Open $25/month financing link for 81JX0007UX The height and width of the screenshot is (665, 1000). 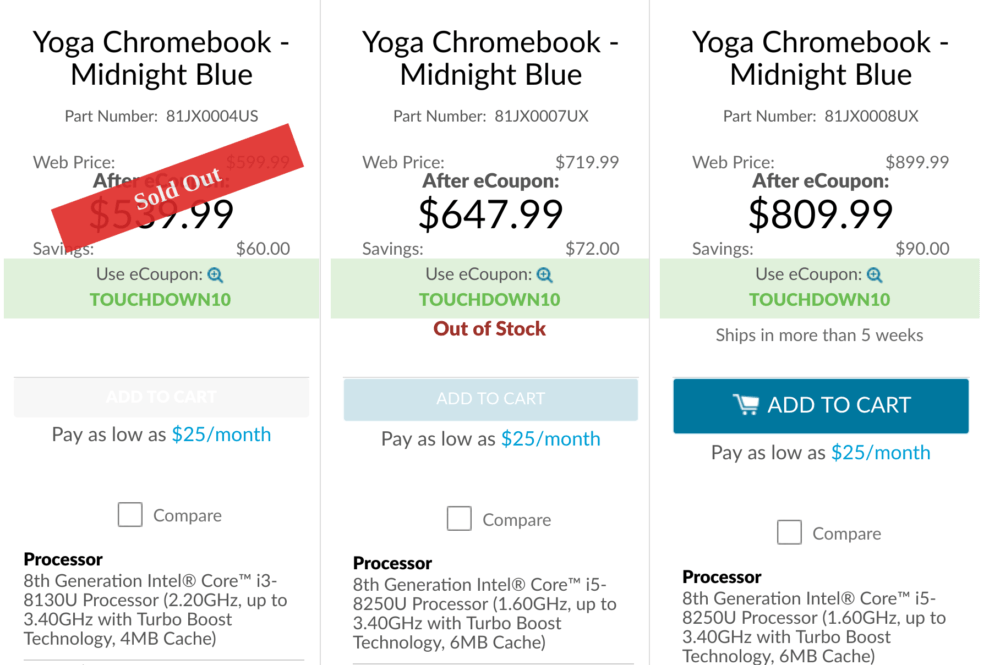(550, 439)
